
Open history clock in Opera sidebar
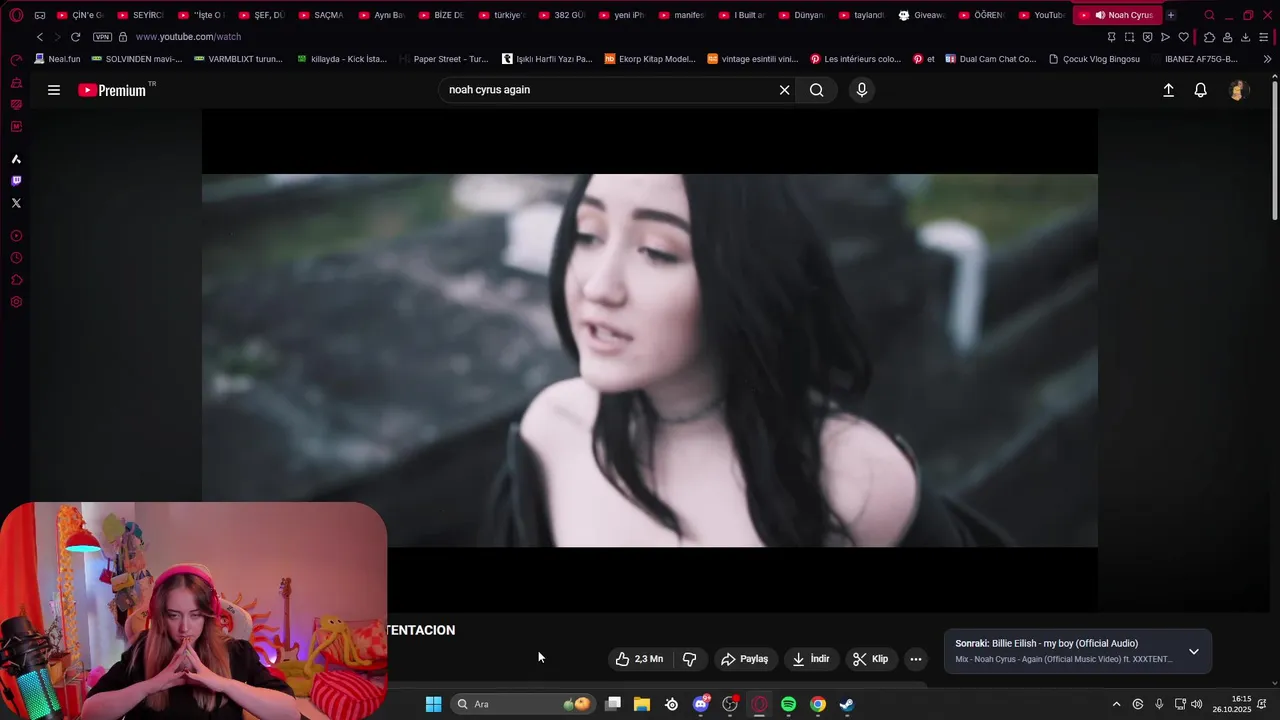click(16, 258)
